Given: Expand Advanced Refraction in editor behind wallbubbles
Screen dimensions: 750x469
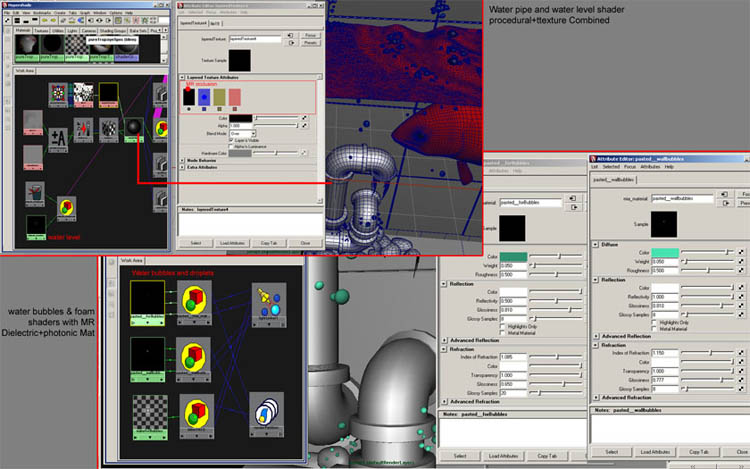Looking at the screenshot, I should click(x=444, y=402).
